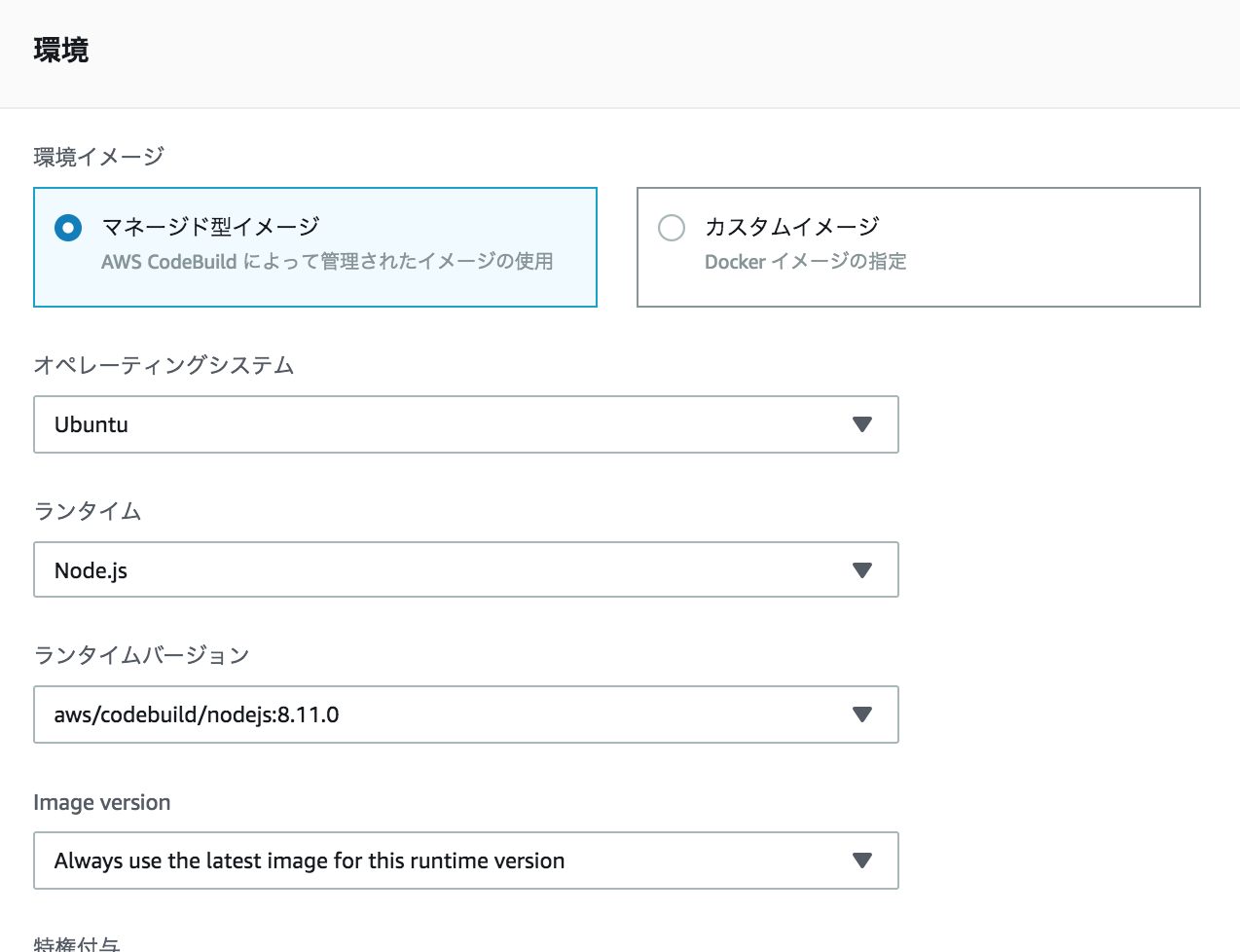The image size is (1240, 952).
Task: Select the マネージド型イメージ radio button
Action: pyautogui.click(x=68, y=229)
